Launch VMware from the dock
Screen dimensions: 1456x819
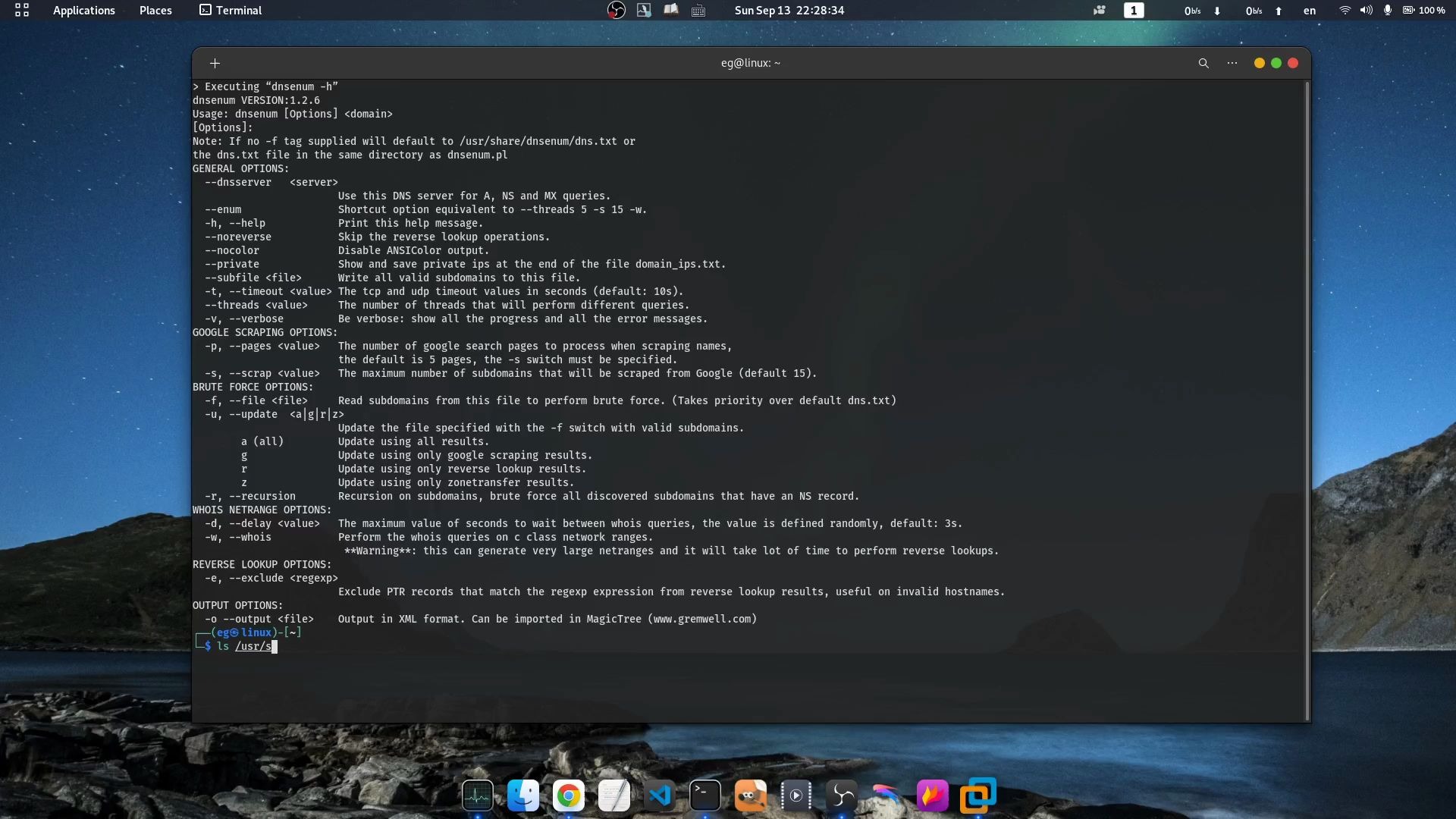coord(978,795)
